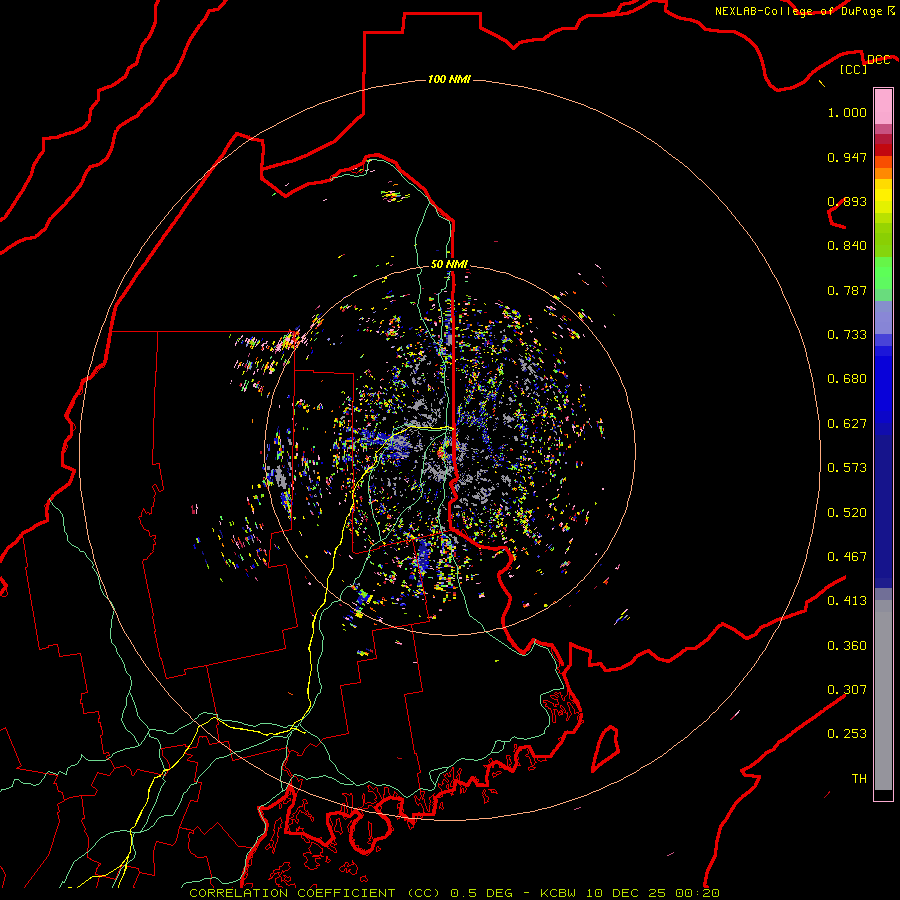Click the 0.520 scale value
900x900 pixels.
click(x=847, y=513)
